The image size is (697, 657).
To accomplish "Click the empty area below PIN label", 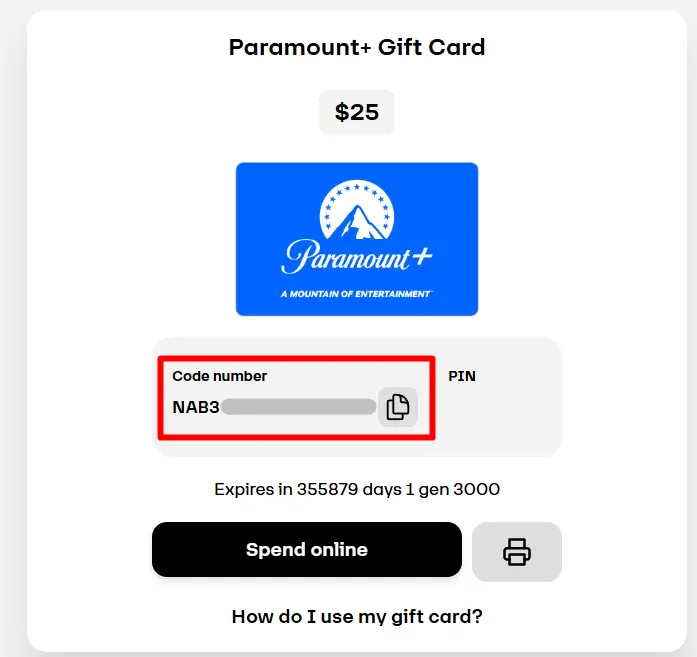I will (498, 413).
